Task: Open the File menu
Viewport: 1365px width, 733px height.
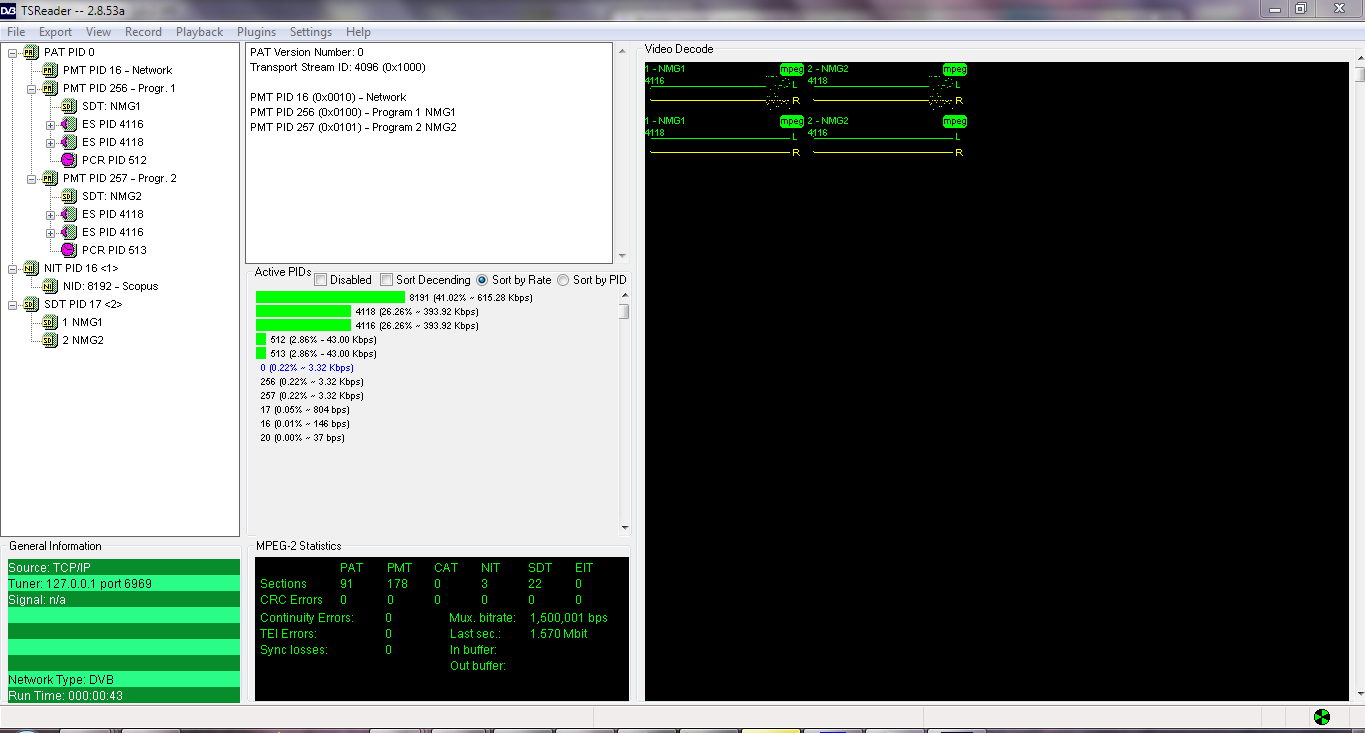Action: [16, 32]
